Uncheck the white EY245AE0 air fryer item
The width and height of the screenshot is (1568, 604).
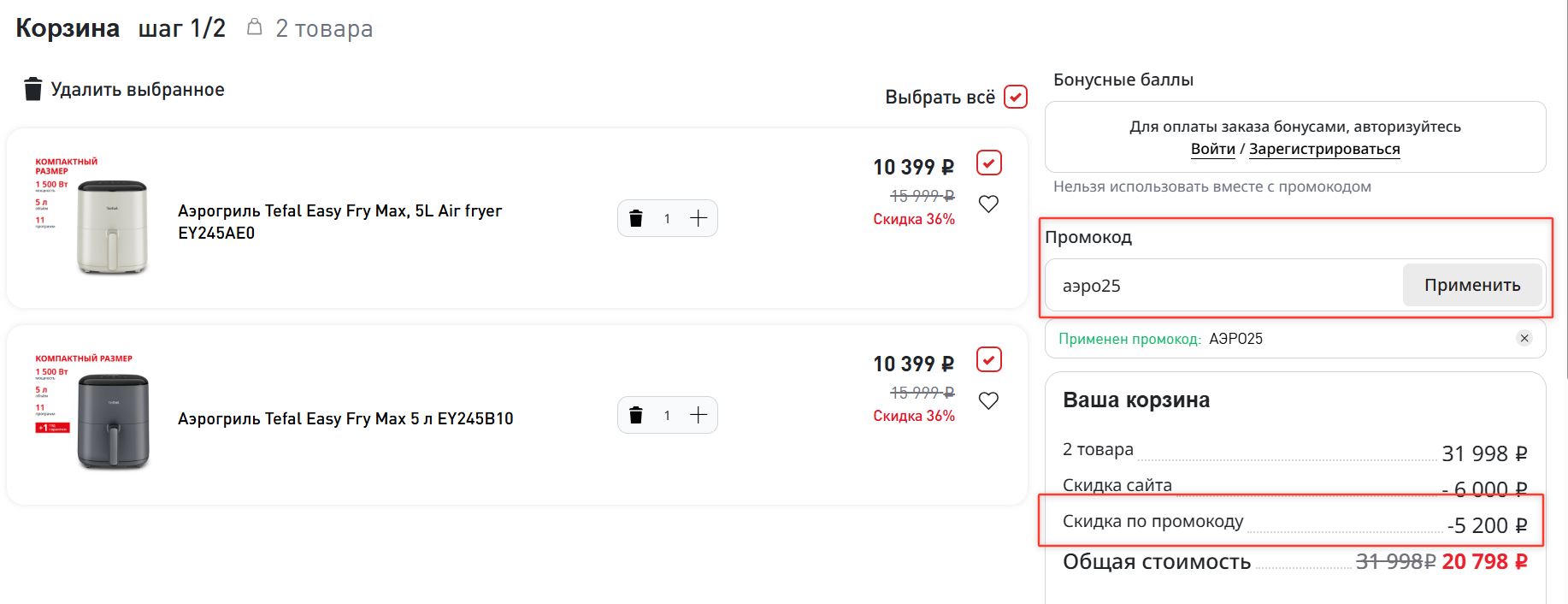[989, 163]
